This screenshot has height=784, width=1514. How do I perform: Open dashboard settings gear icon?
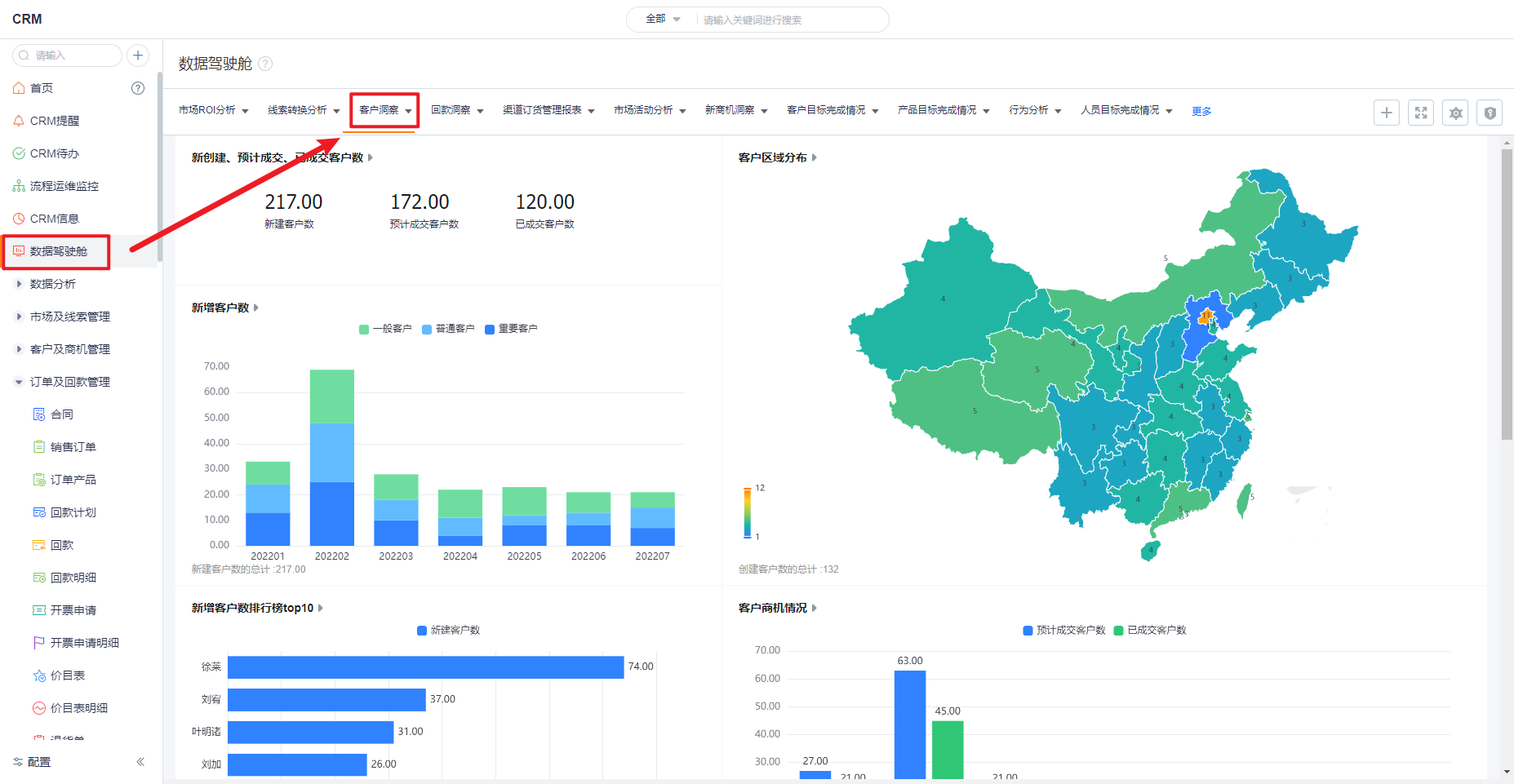pyautogui.click(x=1455, y=113)
